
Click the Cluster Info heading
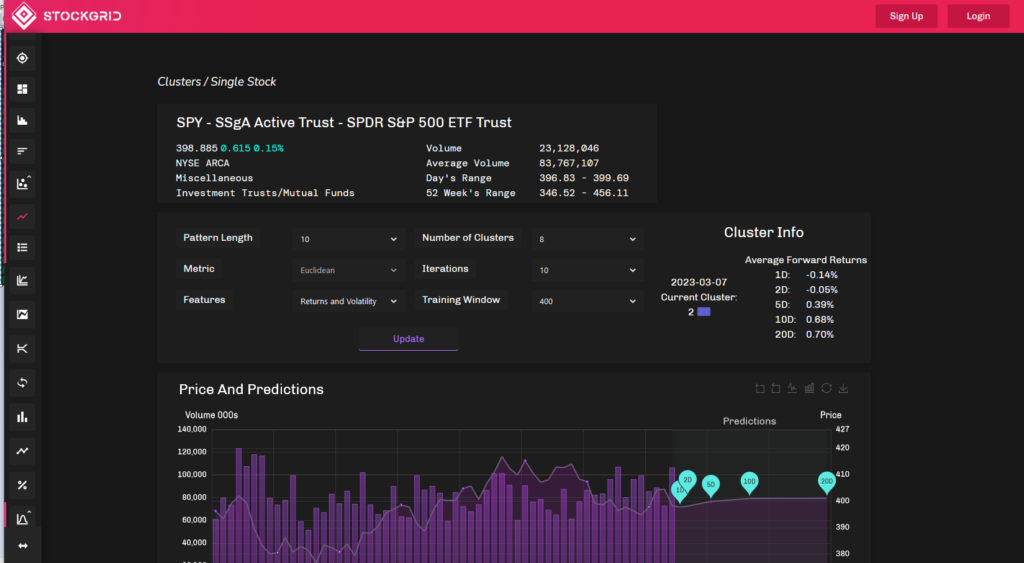tap(763, 233)
